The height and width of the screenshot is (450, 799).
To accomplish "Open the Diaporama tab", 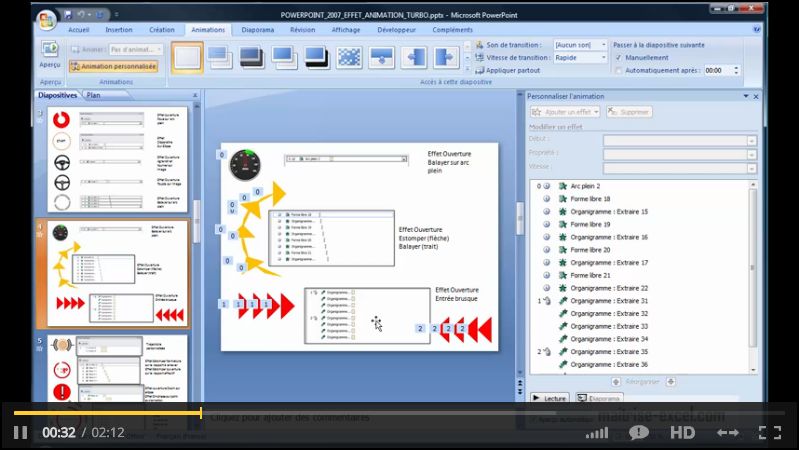I will tap(257, 30).
